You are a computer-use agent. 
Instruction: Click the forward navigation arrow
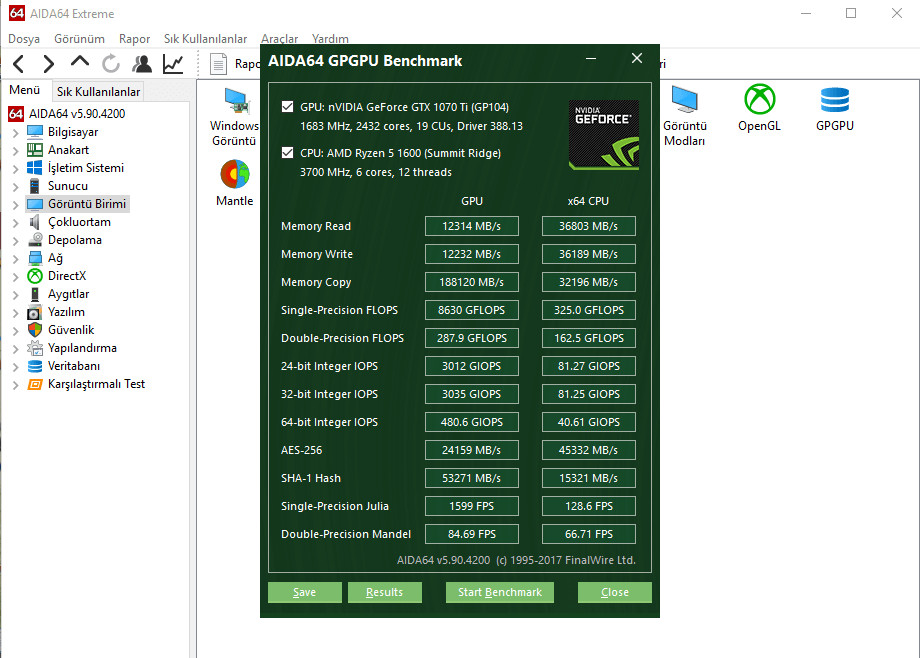pyautogui.click(x=48, y=65)
